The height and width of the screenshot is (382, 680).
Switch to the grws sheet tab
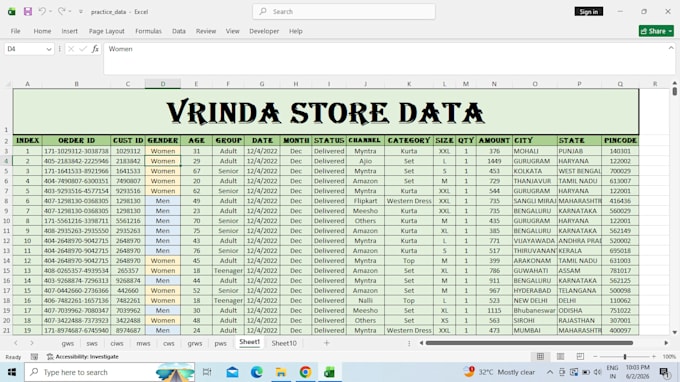(x=195, y=343)
